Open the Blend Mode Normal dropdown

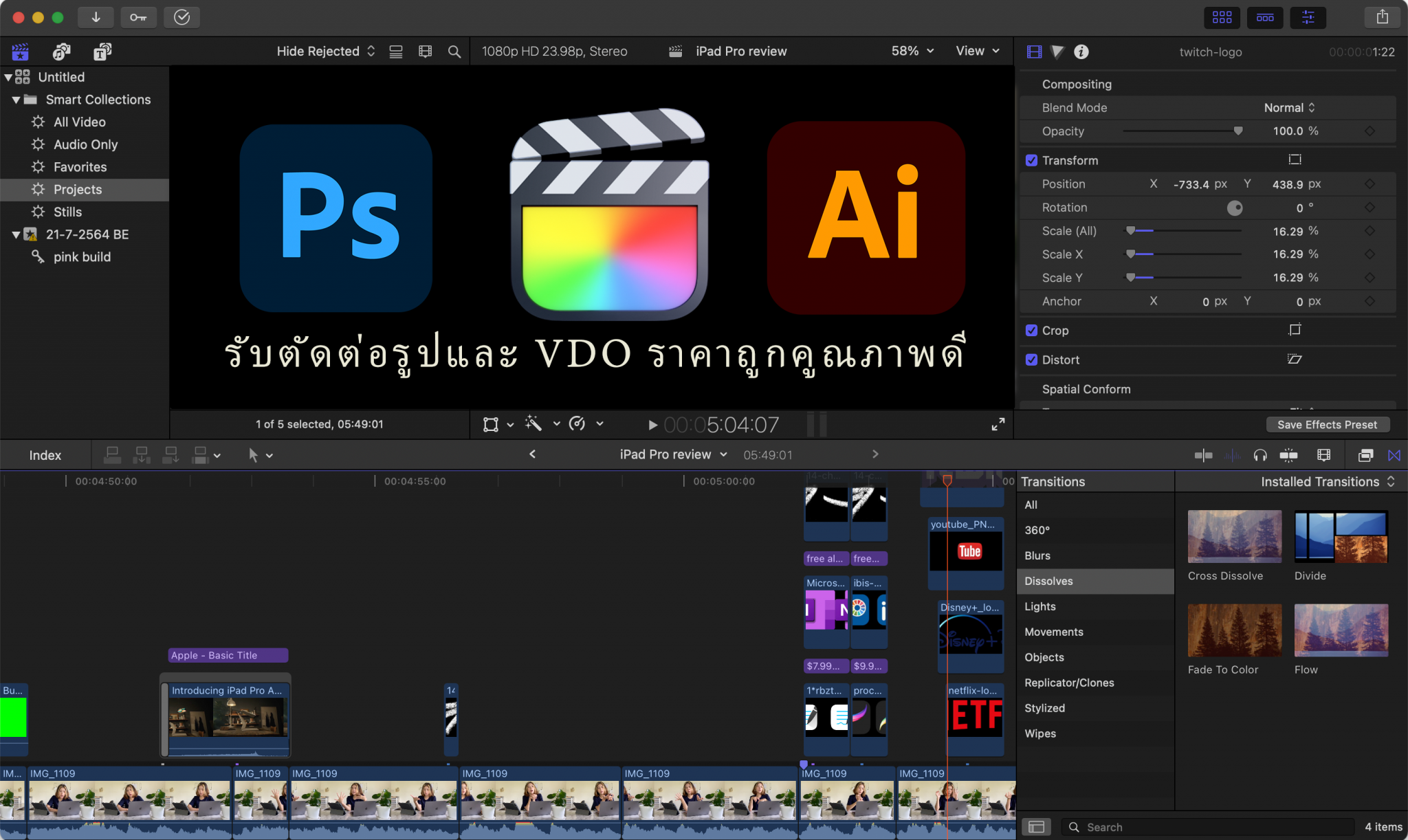[1289, 107]
